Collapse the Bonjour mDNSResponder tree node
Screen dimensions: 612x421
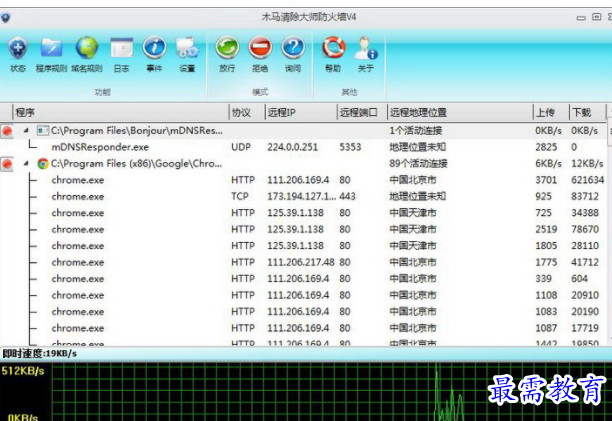pyautogui.click(x=26, y=131)
